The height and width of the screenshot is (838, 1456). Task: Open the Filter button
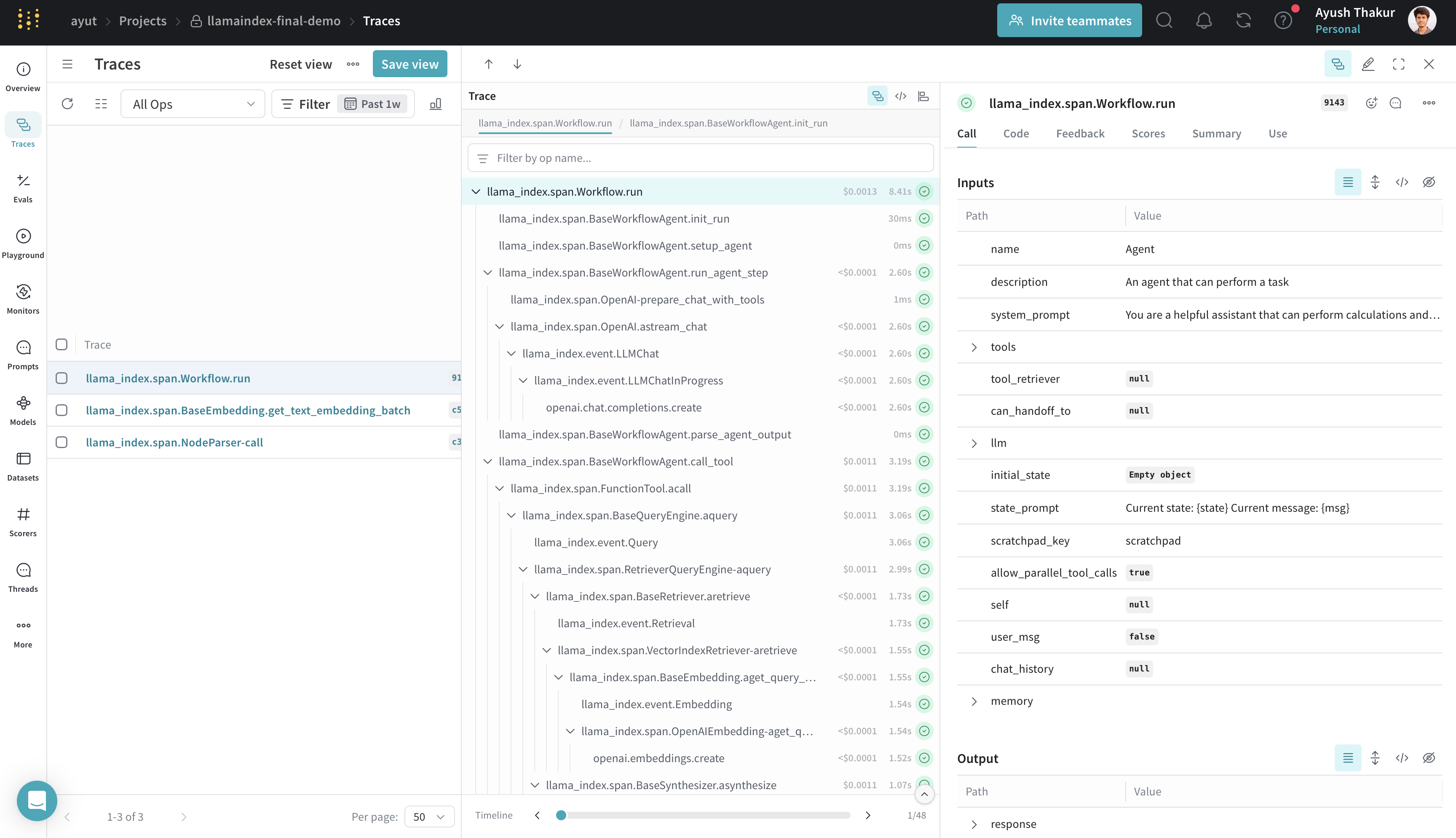(x=305, y=104)
